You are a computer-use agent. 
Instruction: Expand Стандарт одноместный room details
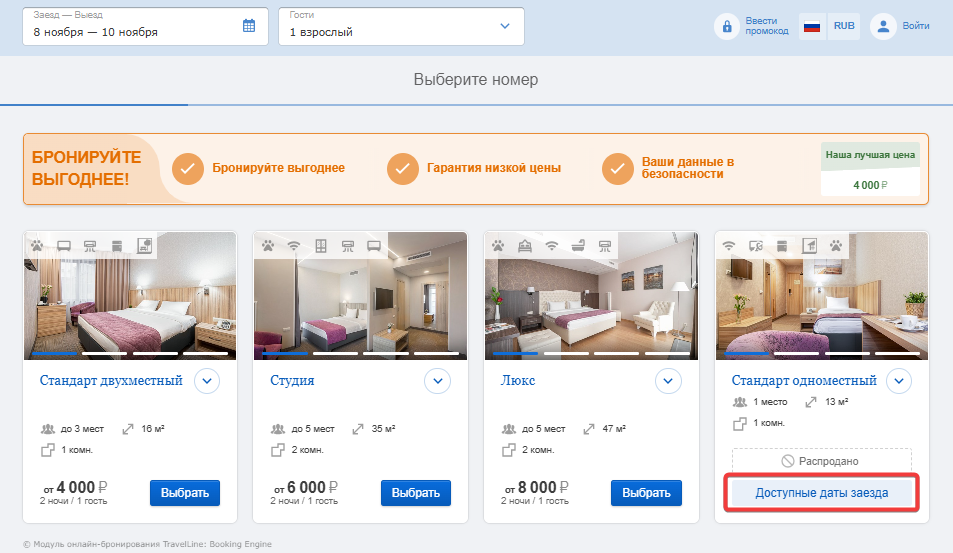coord(899,381)
